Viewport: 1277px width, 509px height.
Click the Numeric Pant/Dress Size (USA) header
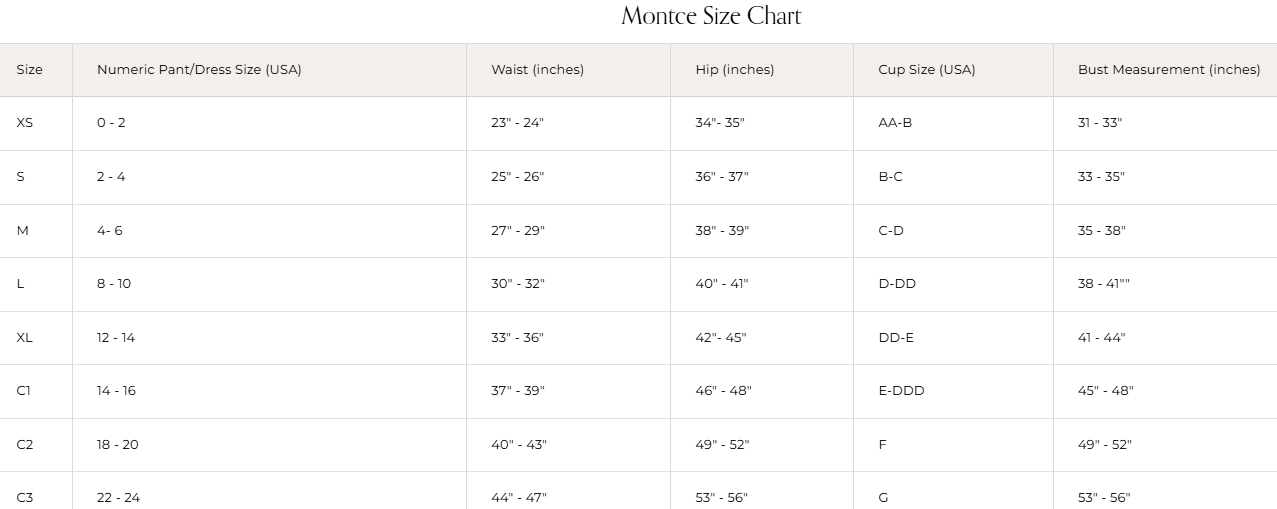click(199, 70)
